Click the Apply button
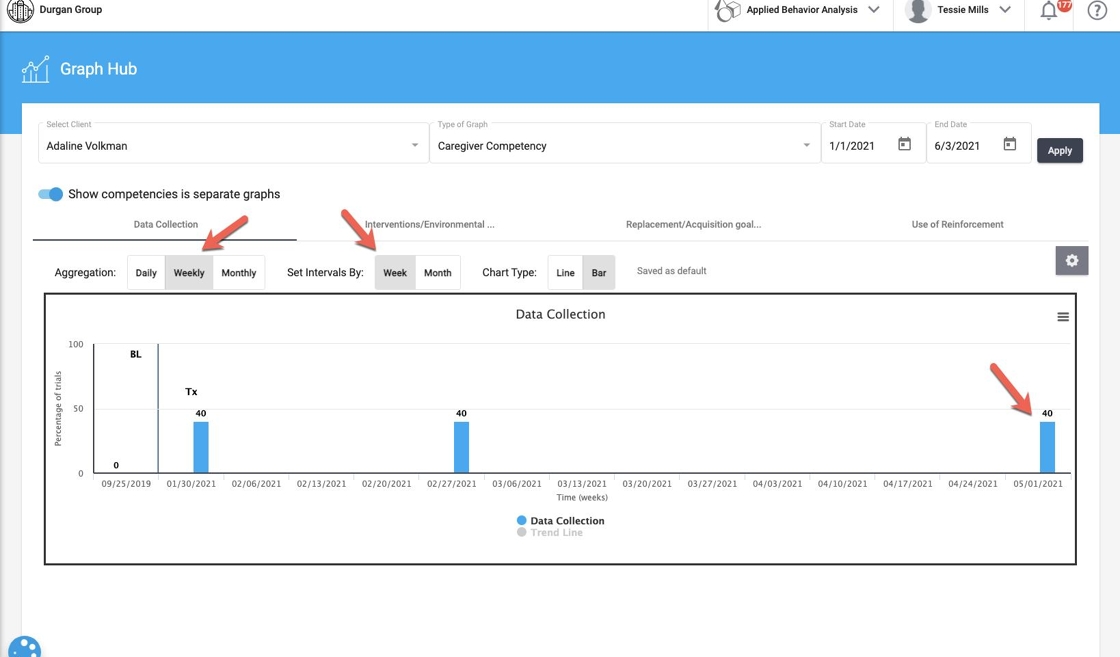 (1059, 151)
